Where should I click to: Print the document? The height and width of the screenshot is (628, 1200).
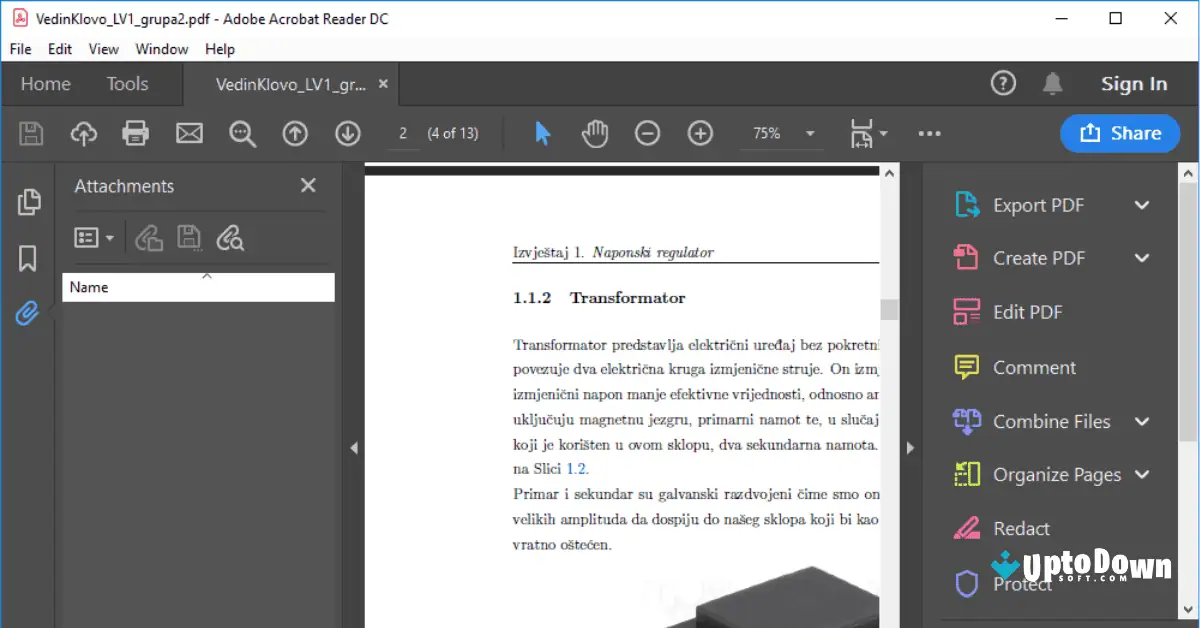(136, 133)
